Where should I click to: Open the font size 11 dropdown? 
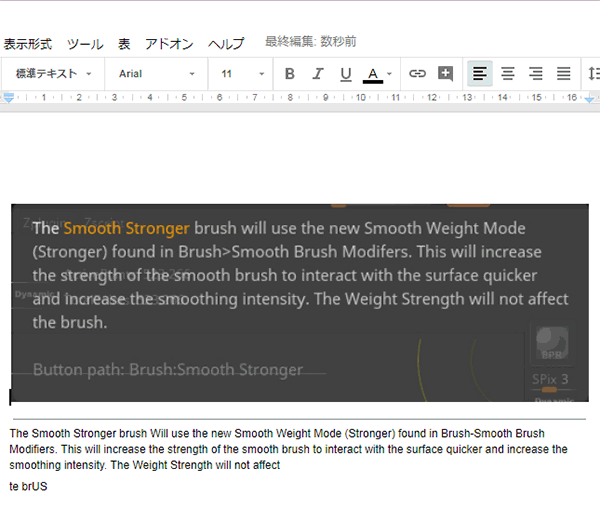[x=243, y=74]
